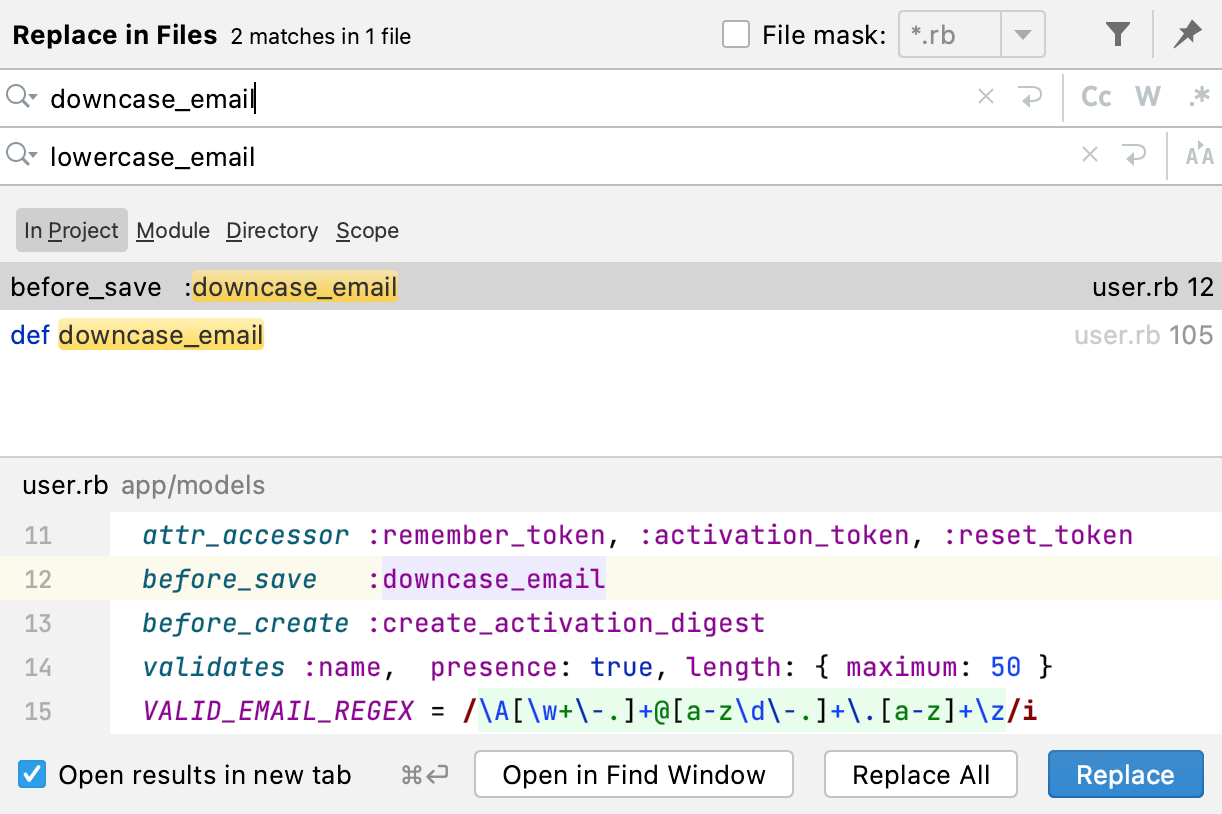Toggle Whole Words option

[x=1148, y=97]
